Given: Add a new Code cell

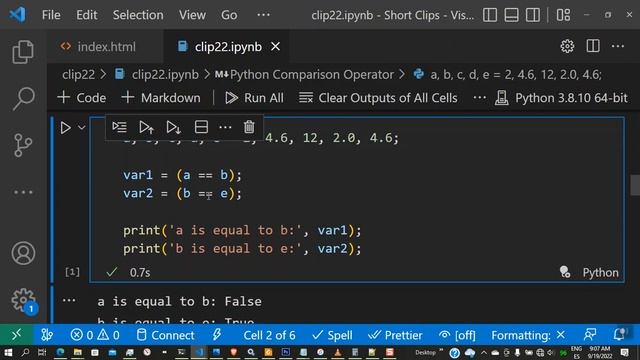Looking at the screenshot, I should [82, 98].
